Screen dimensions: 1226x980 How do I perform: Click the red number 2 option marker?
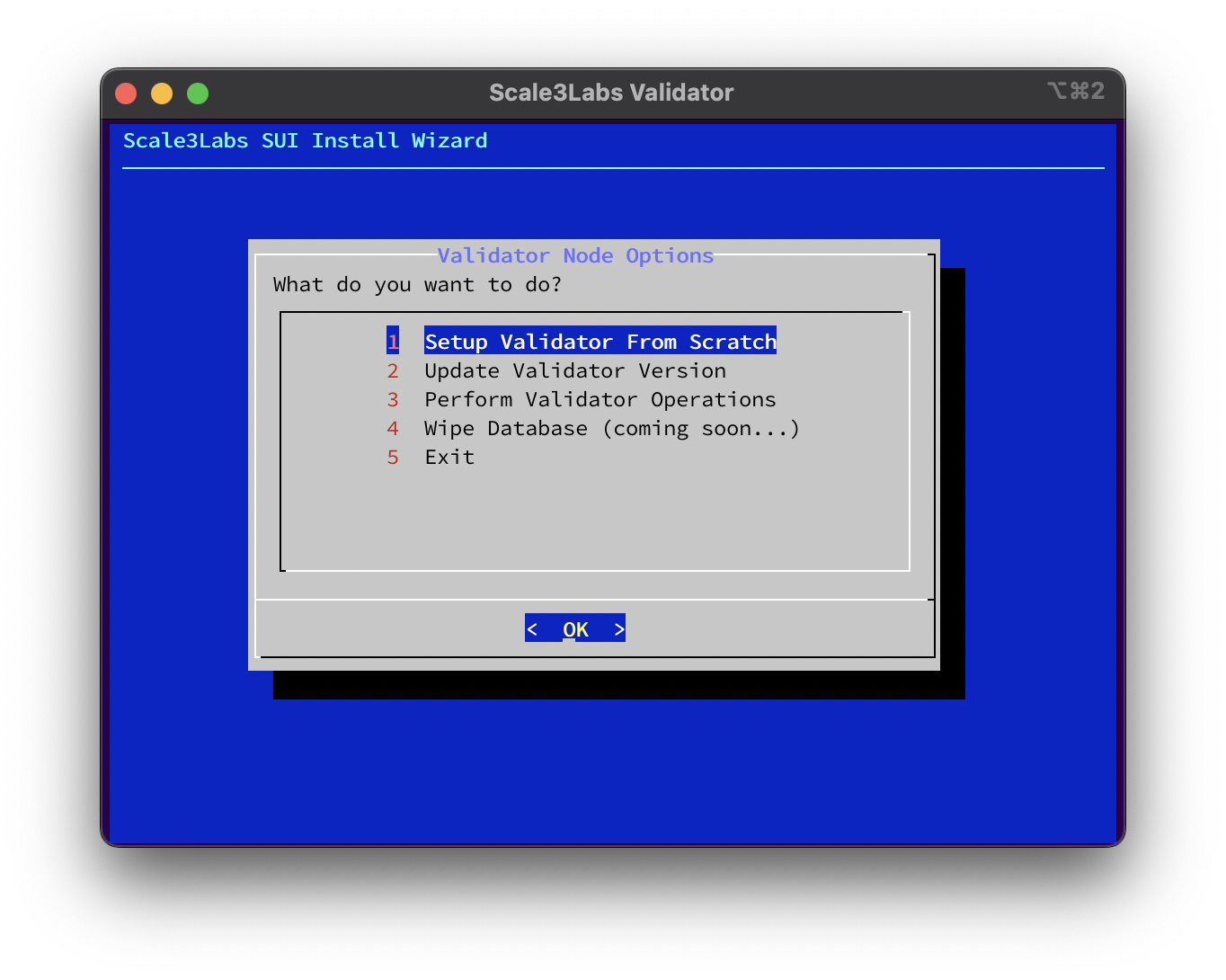(x=393, y=370)
